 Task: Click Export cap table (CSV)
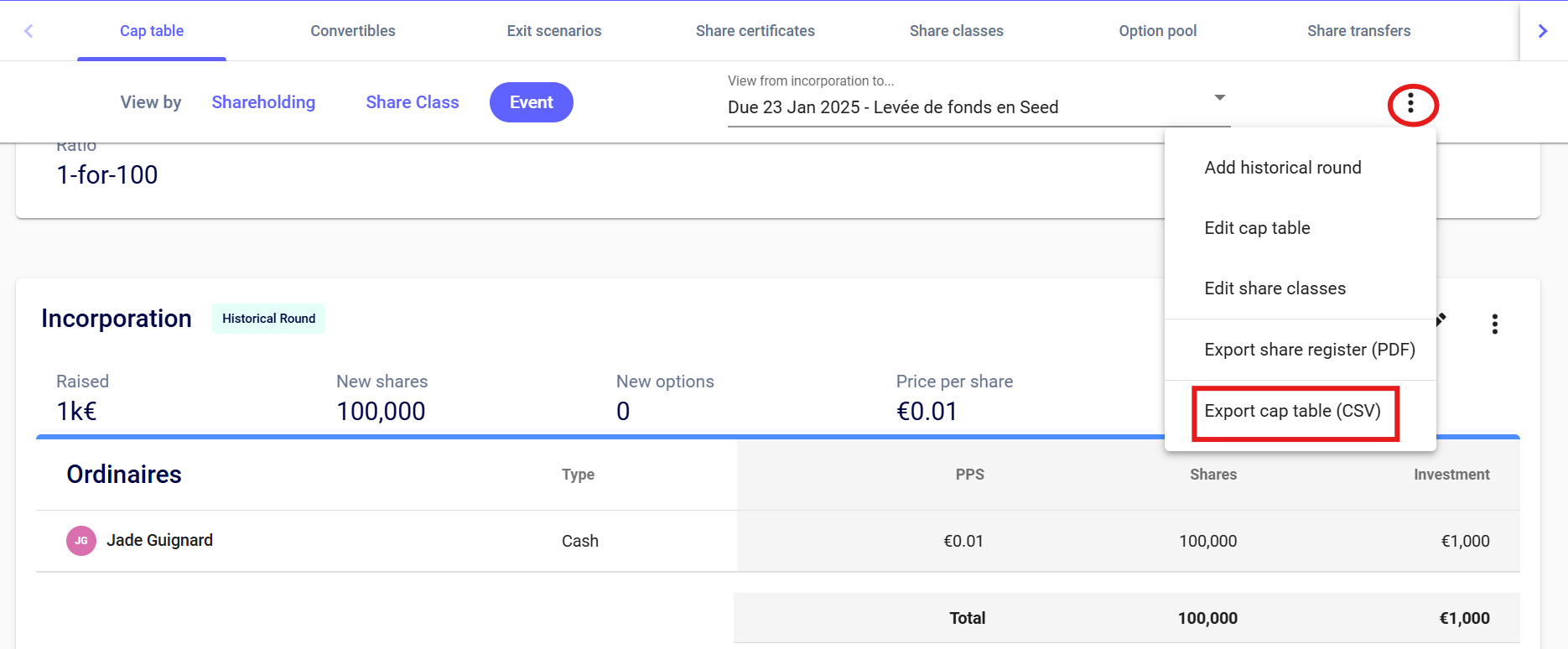tap(1292, 411)
